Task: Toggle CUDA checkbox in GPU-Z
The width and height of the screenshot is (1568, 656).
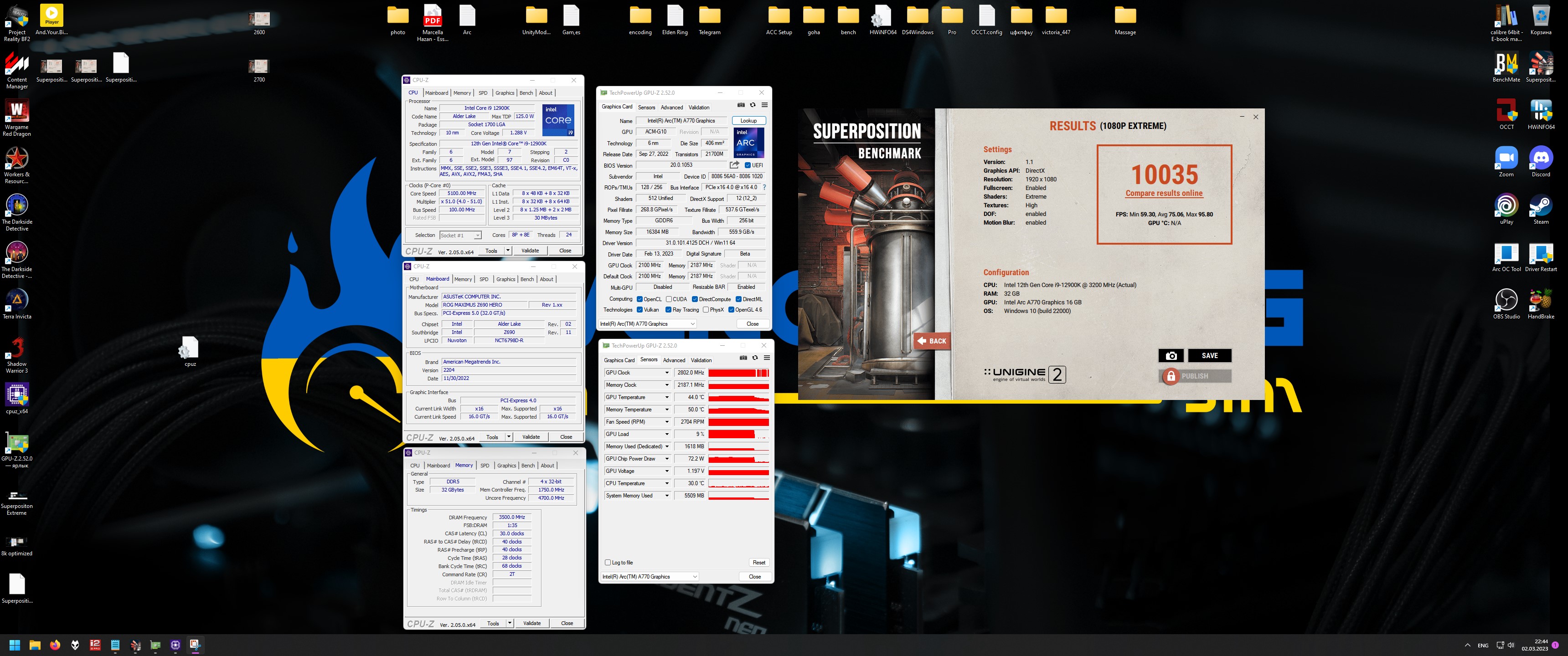Action: (669, 299)
